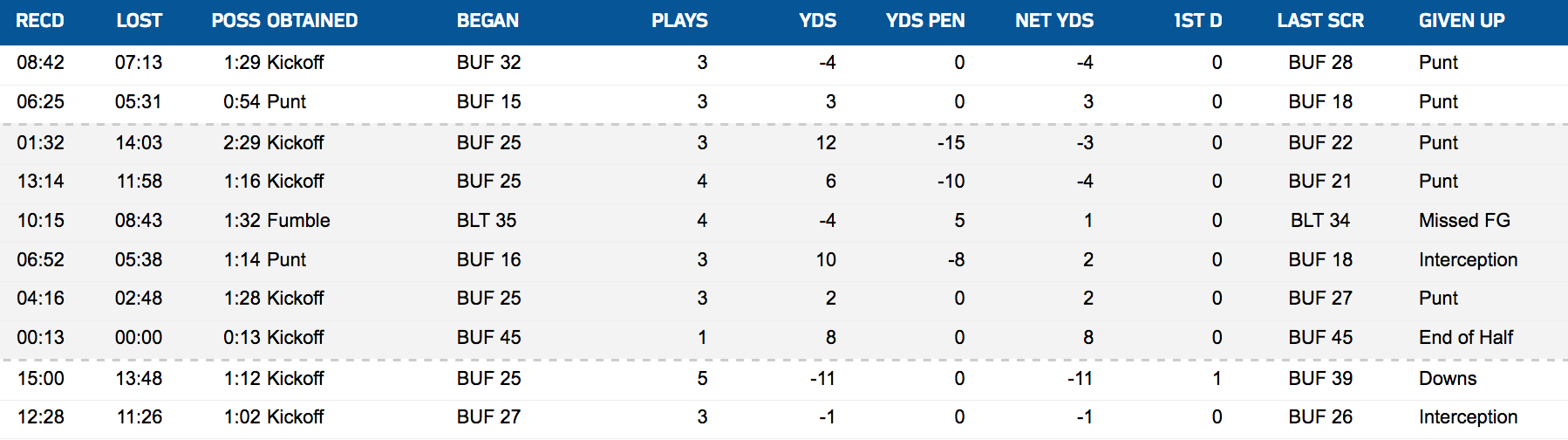The image size is (1568, 440).
Task: Click the Missed FG result cell
Action: tap(1464, 221)
